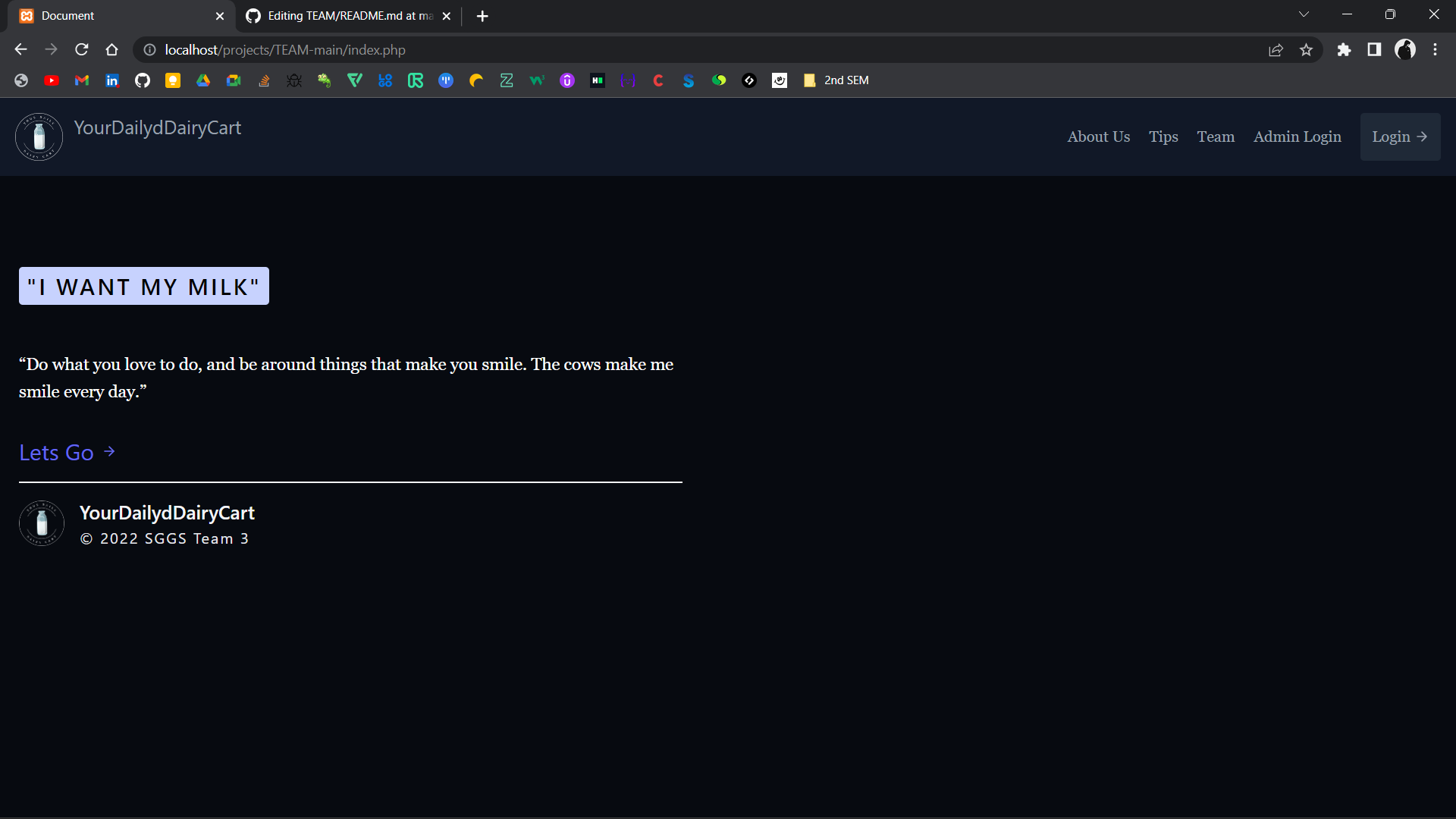The image size is (1456, 819).
Task: Switch to Editing TEAM/README.md tab
Action: tap(349, 16)
